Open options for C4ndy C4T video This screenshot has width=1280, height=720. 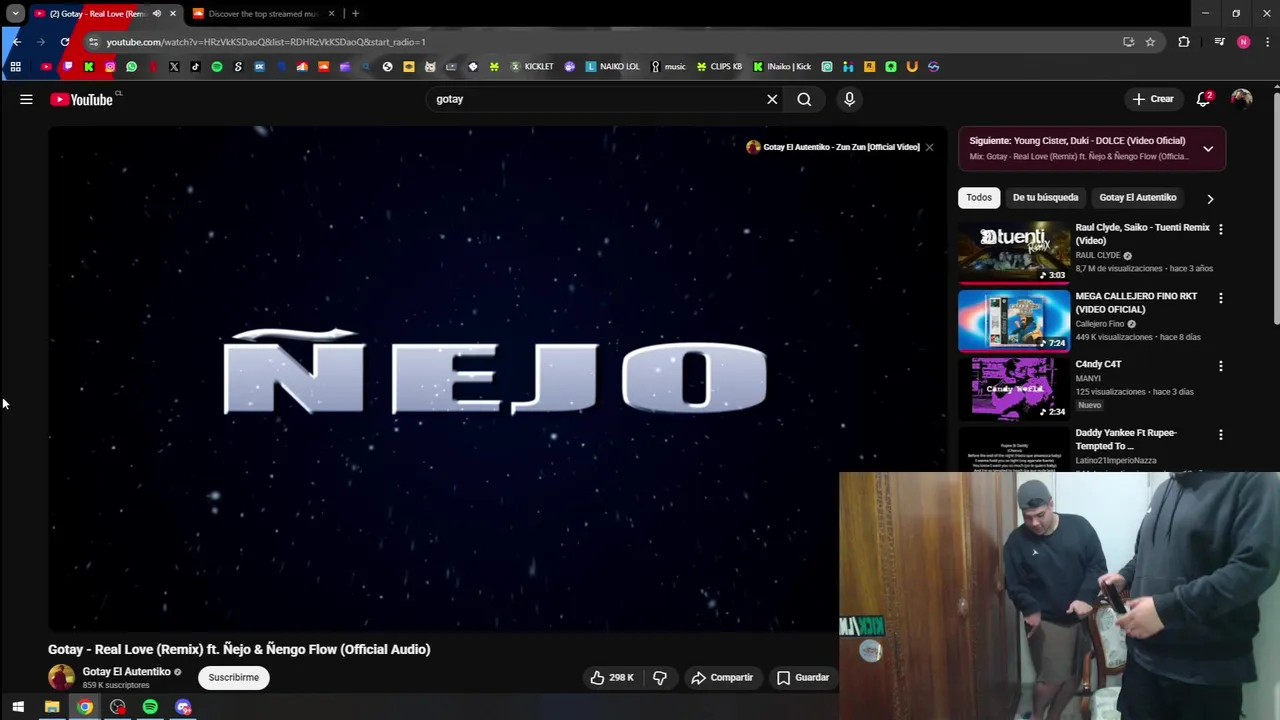tap(1220, 366)
